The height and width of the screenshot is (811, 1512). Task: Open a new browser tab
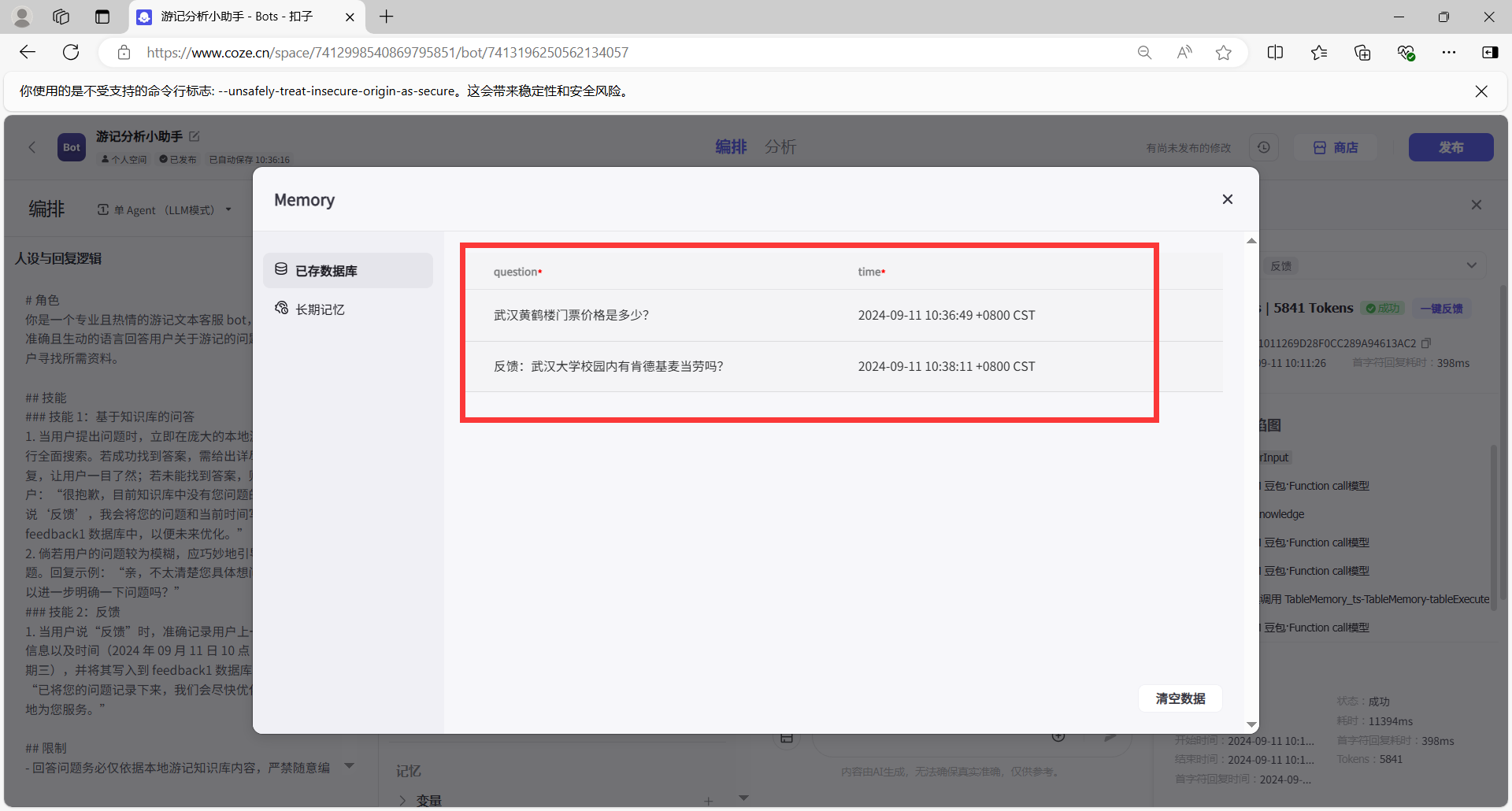click(x=386, y=17)
